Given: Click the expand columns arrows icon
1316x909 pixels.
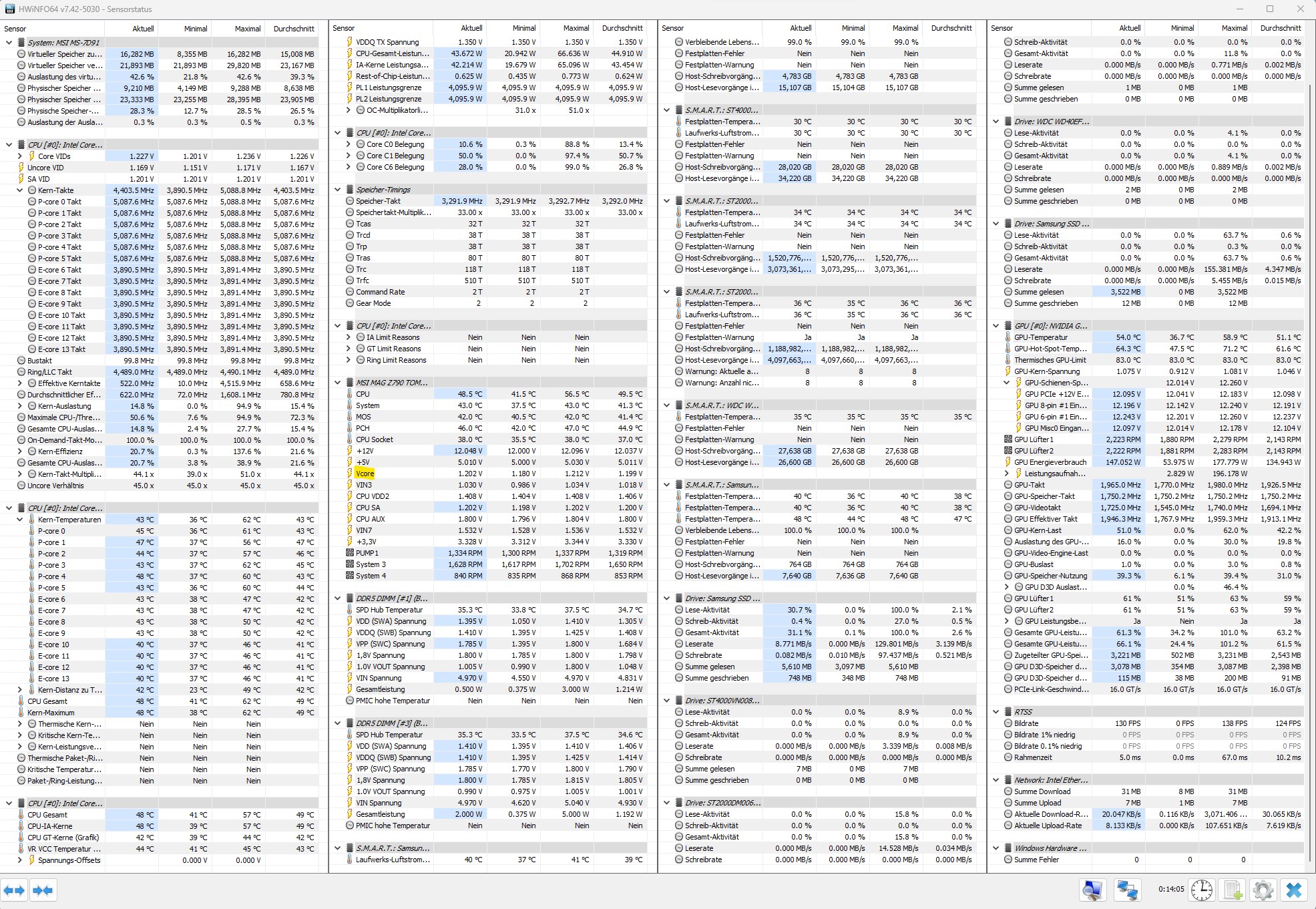Looking at the screenshot, I should (x=14, y=890).
